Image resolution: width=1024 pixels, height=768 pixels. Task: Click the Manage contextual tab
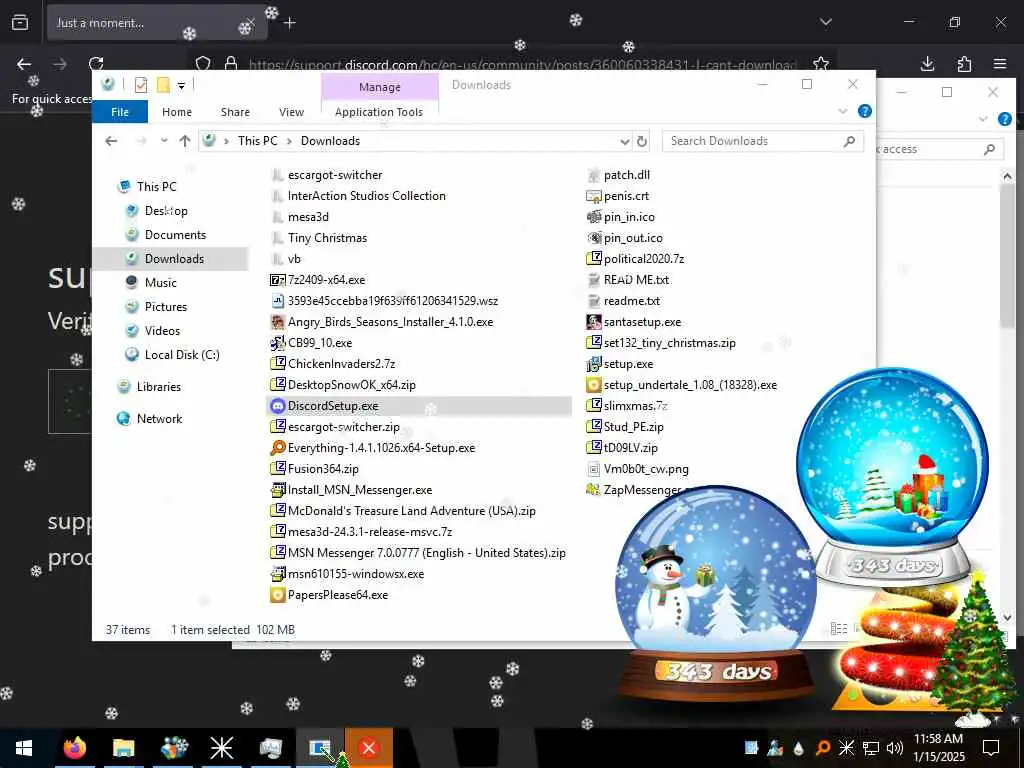click(379, 87)
